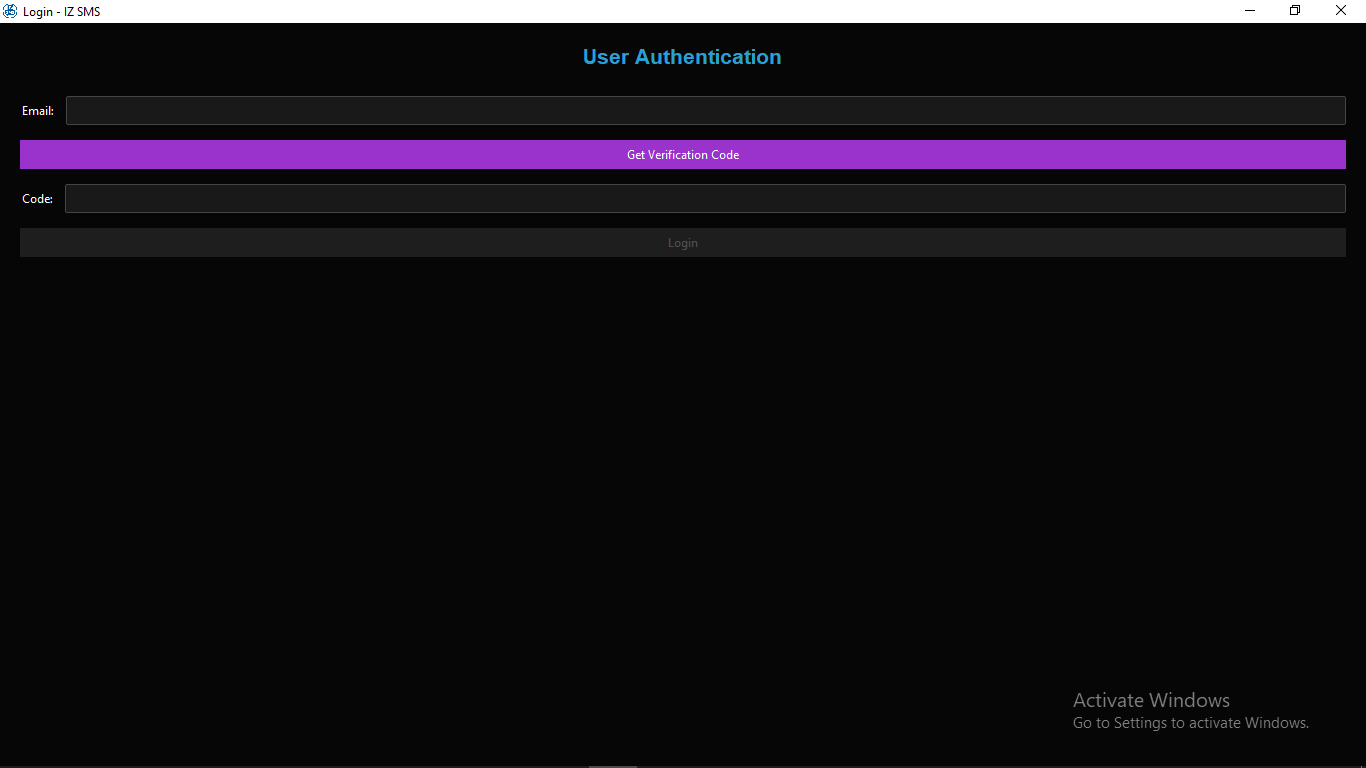The height and width of the screenshot is (768, 1366).
Task: Select the User Authentication heading
Action: 682,57
